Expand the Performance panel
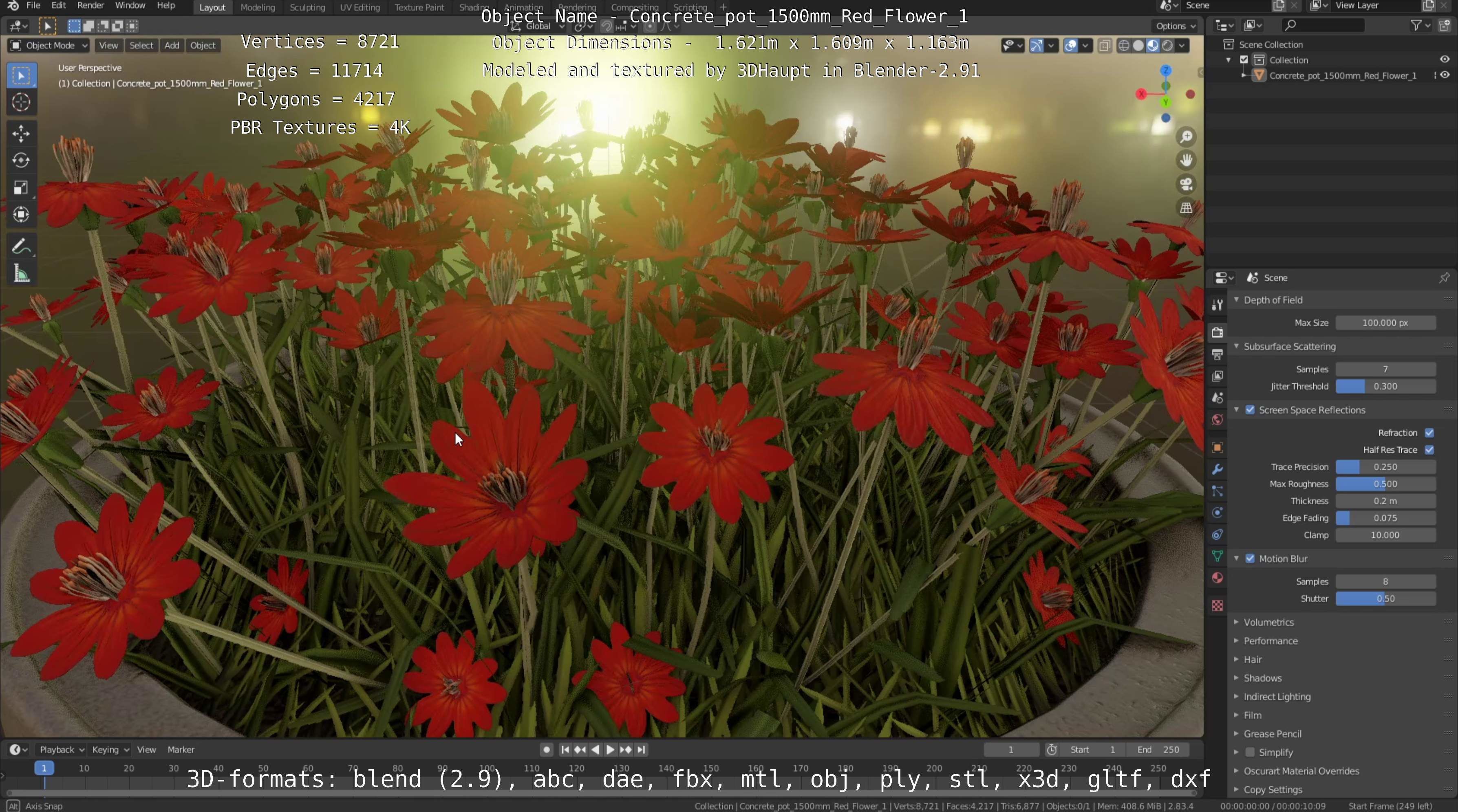 [x=1270, y=641]
